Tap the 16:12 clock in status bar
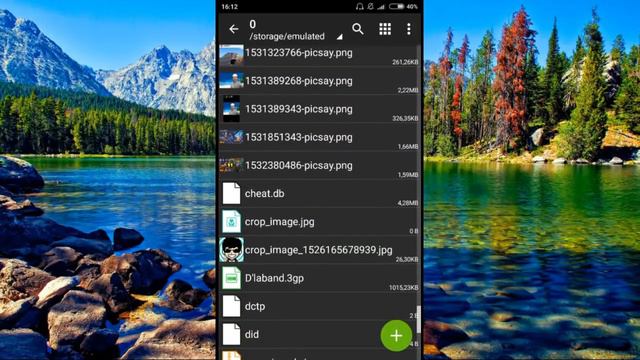640x360 pixels. click(x=229, y=7)
